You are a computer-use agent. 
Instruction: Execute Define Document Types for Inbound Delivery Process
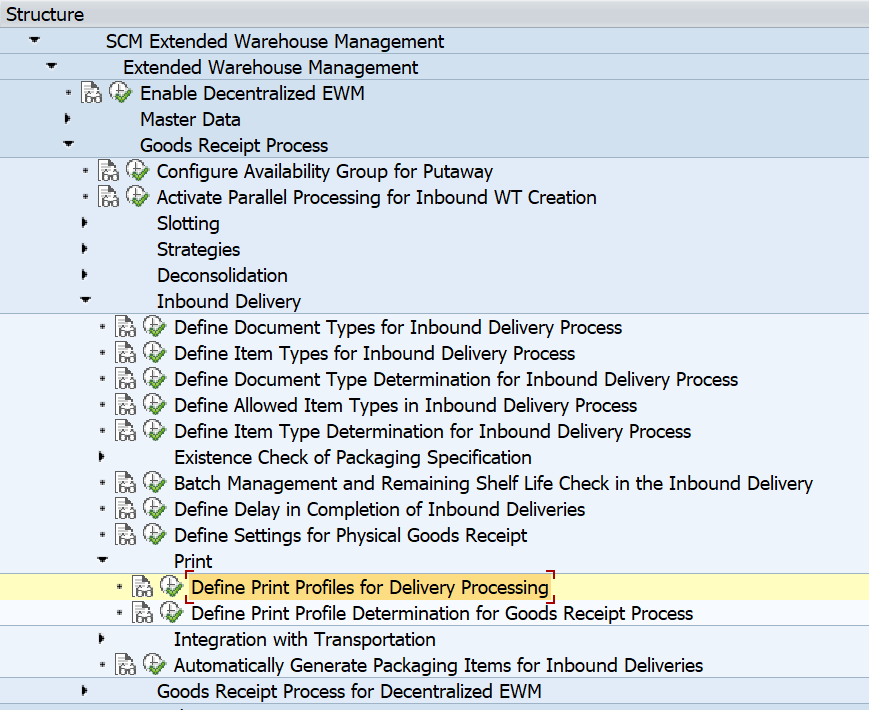155,326
